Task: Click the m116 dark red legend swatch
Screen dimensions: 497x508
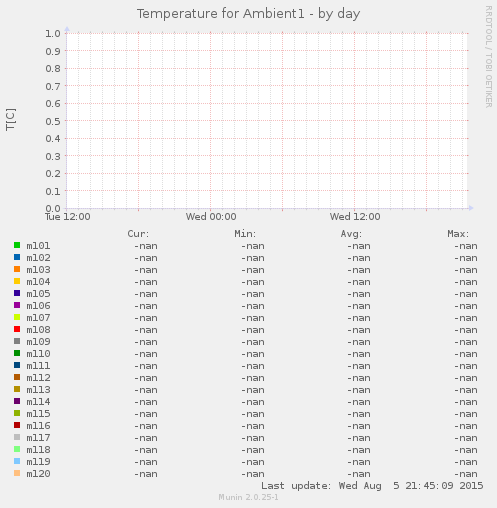Action: 17,425
